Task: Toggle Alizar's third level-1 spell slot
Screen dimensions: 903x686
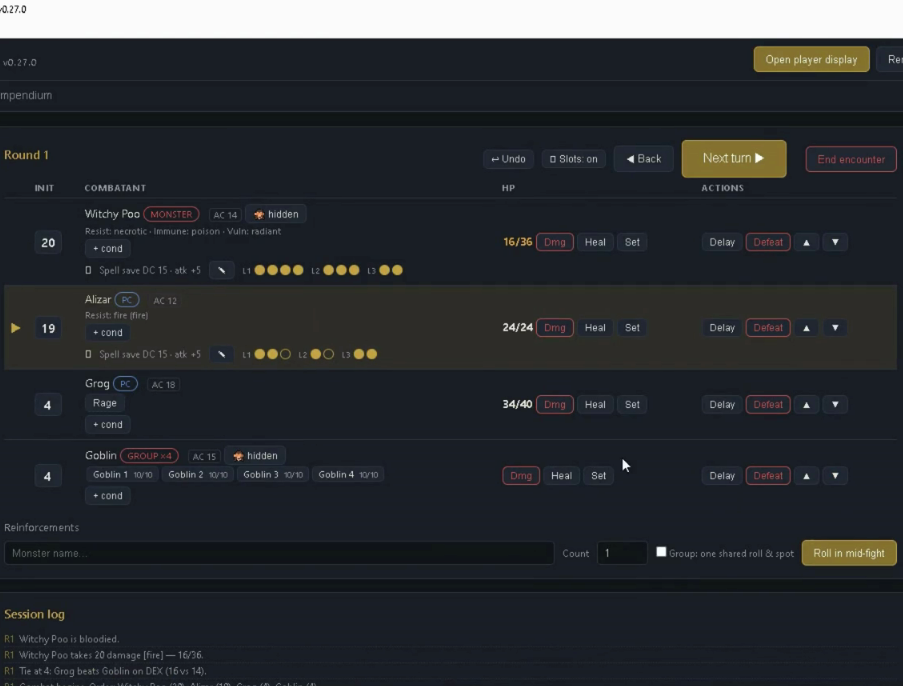Action: click(x=285, y=354)
